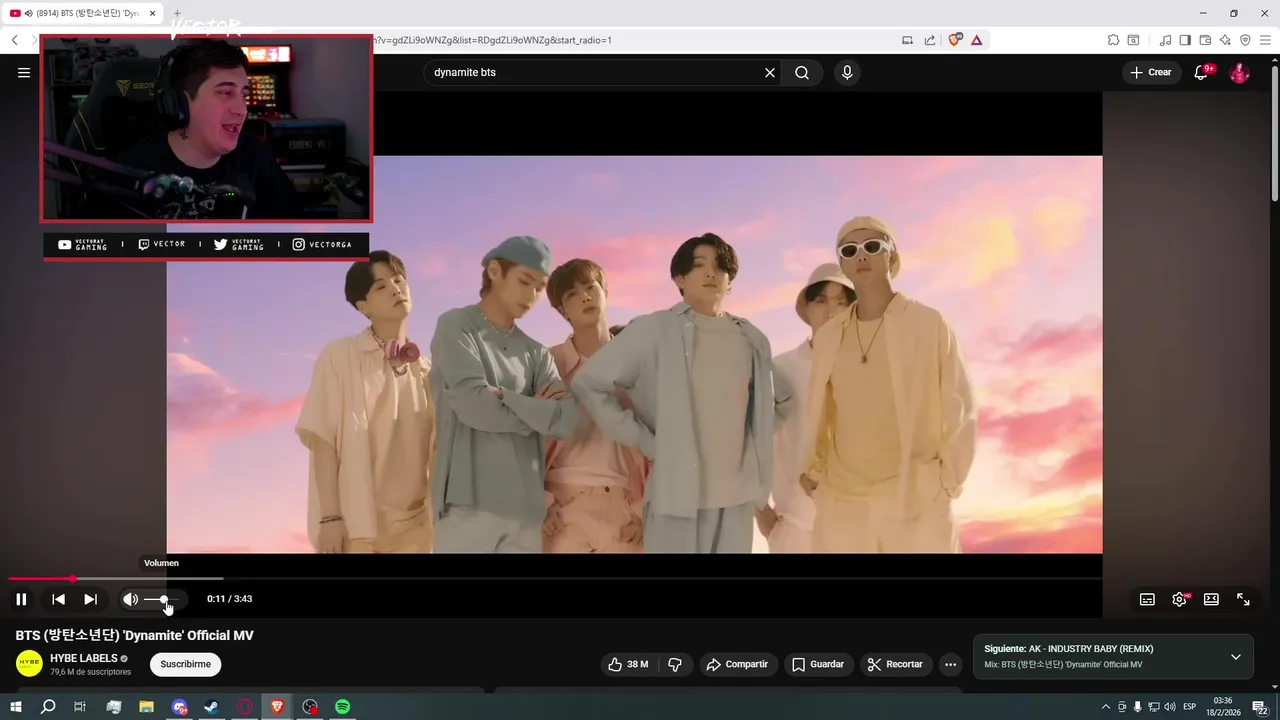The height and width of the screenshot is (720, 1280).
Task: Exit full browser view with arrows icon
Action: point(1243,599)
